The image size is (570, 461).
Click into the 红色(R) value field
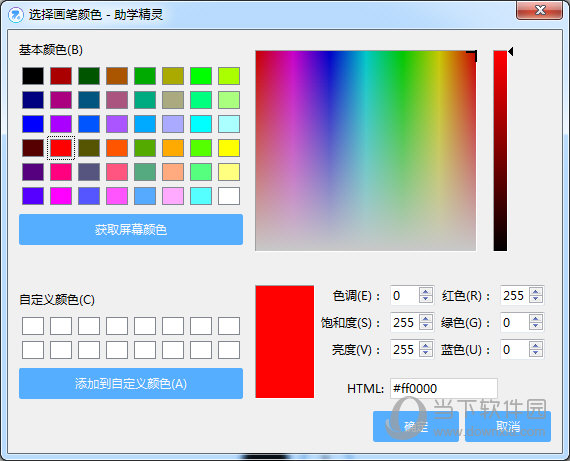(515, 295)
